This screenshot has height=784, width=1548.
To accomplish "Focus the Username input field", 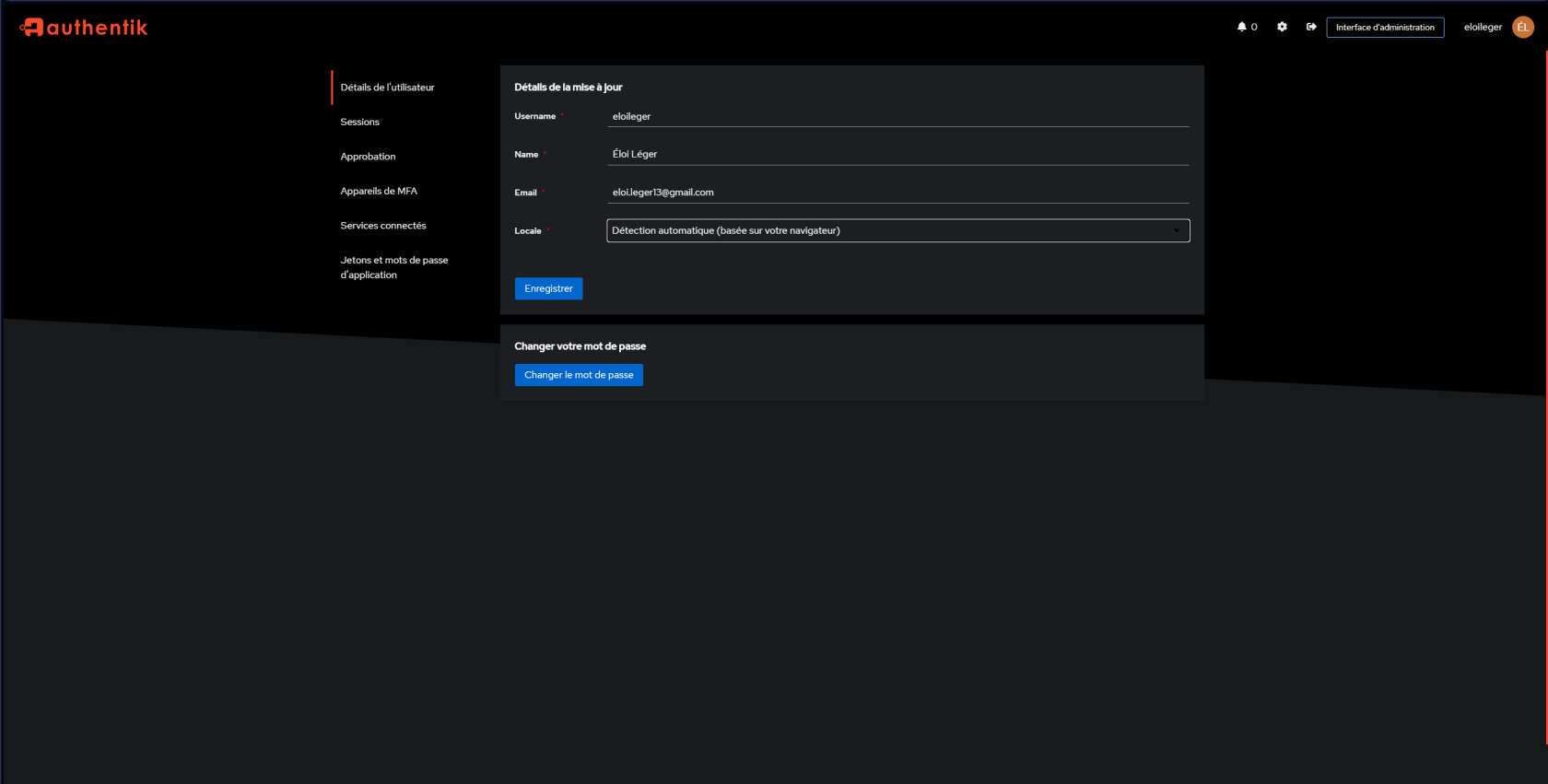I will tap(898, 116).
